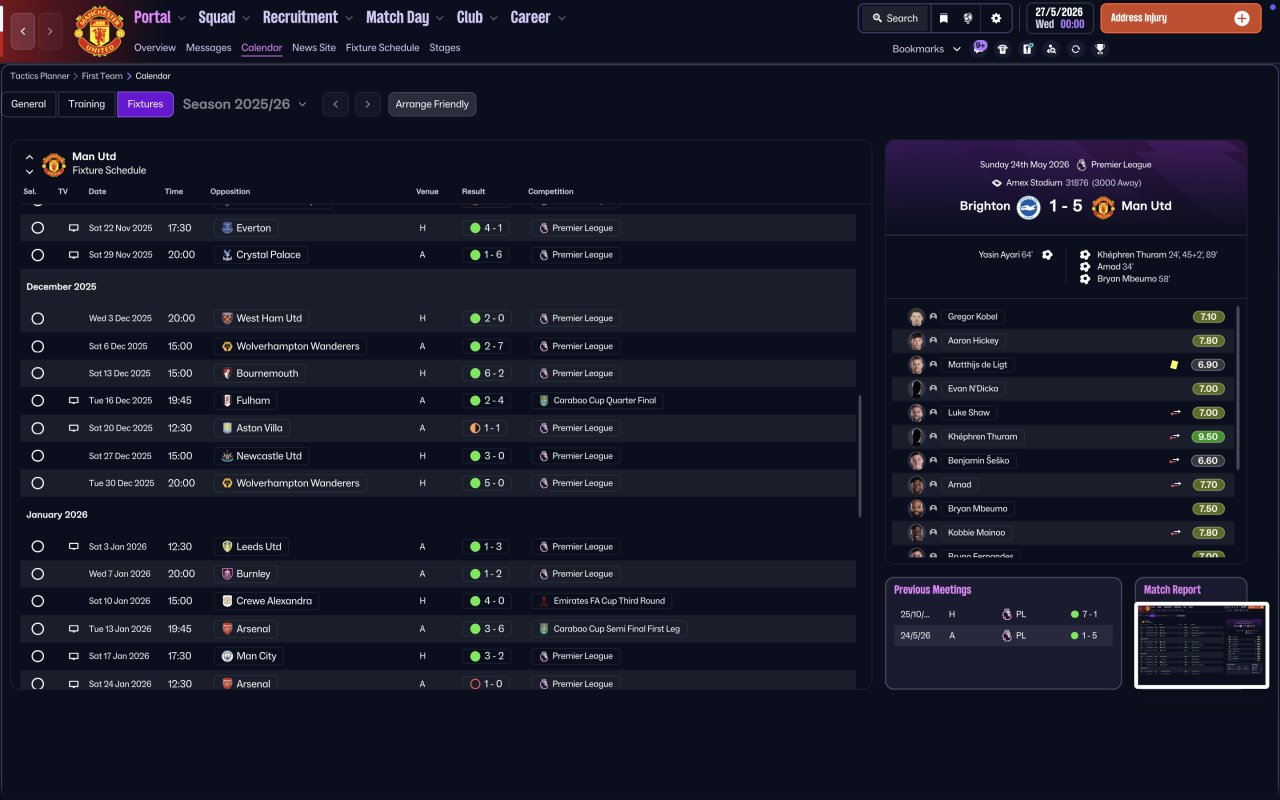Click the Arrange Friendly button
The height and width of the screenshot is (800, 1280).
[x=432, y=104]
